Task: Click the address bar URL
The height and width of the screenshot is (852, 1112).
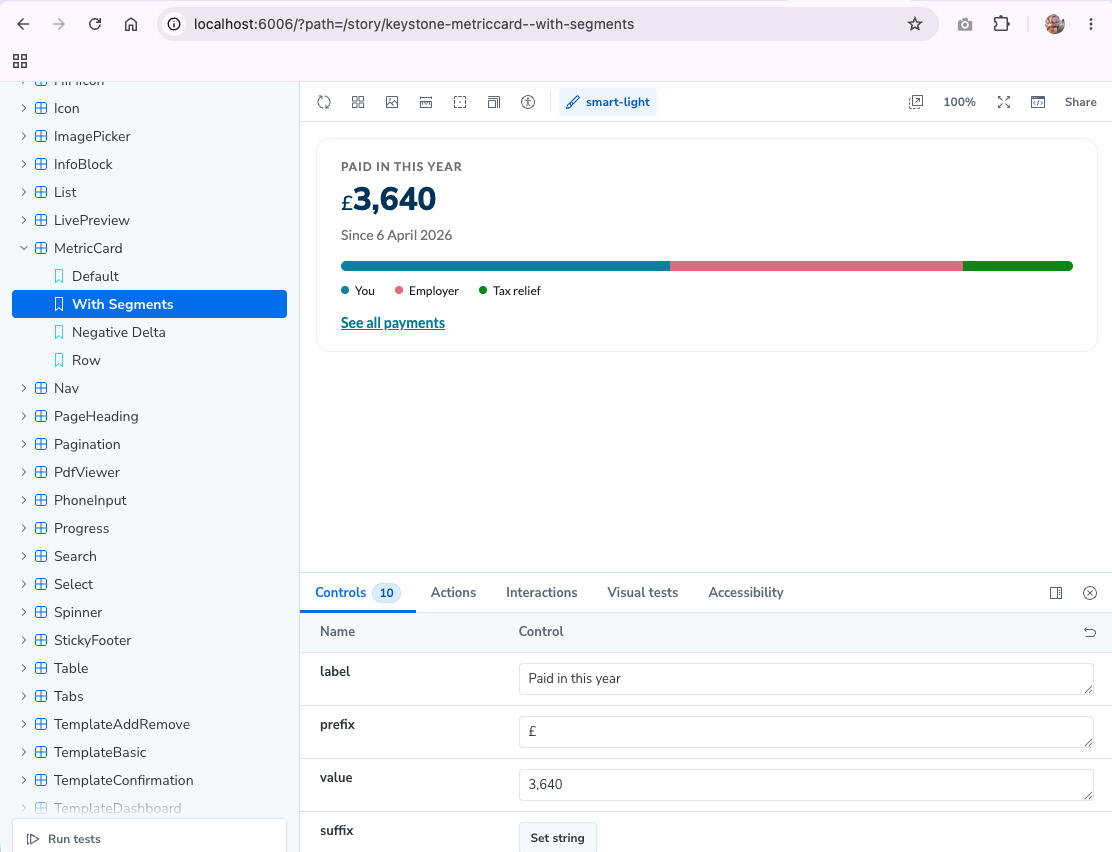Action: coord(413,24)
